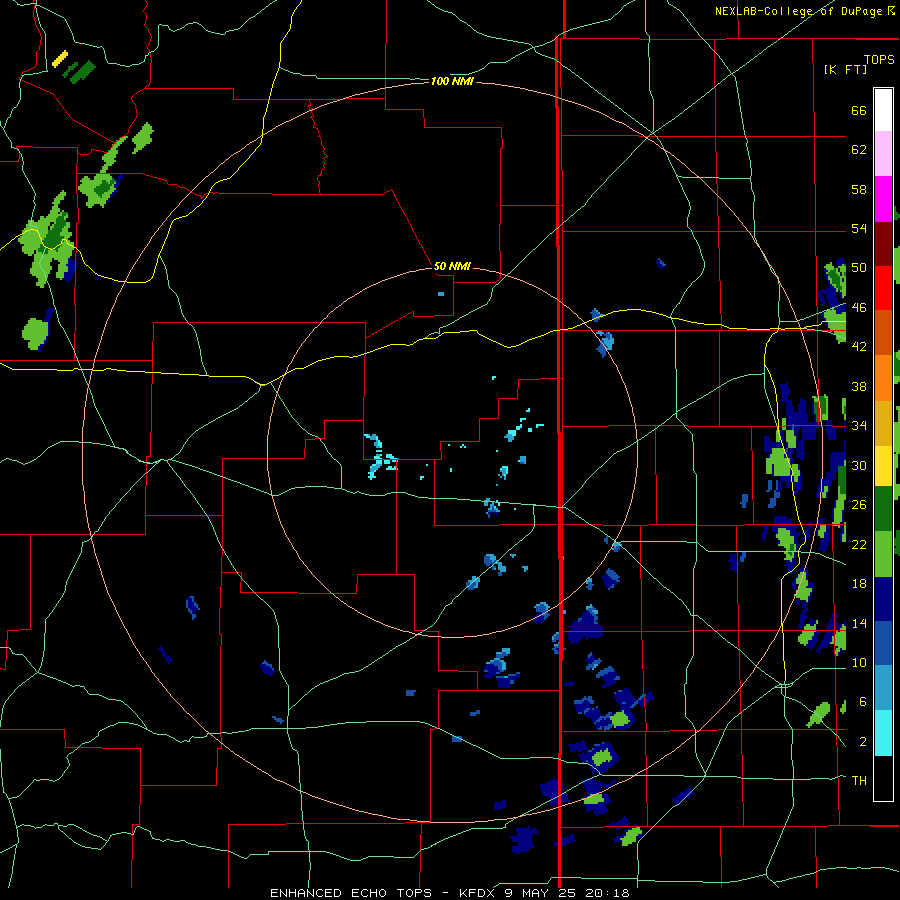Select the '26' legend value
900x900 pixels.
(x=859, y=505)
